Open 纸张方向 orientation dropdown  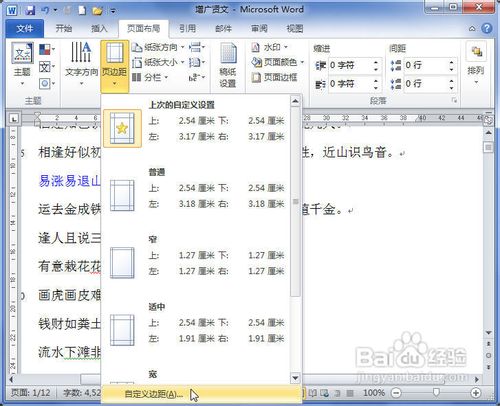coord(158,47)
